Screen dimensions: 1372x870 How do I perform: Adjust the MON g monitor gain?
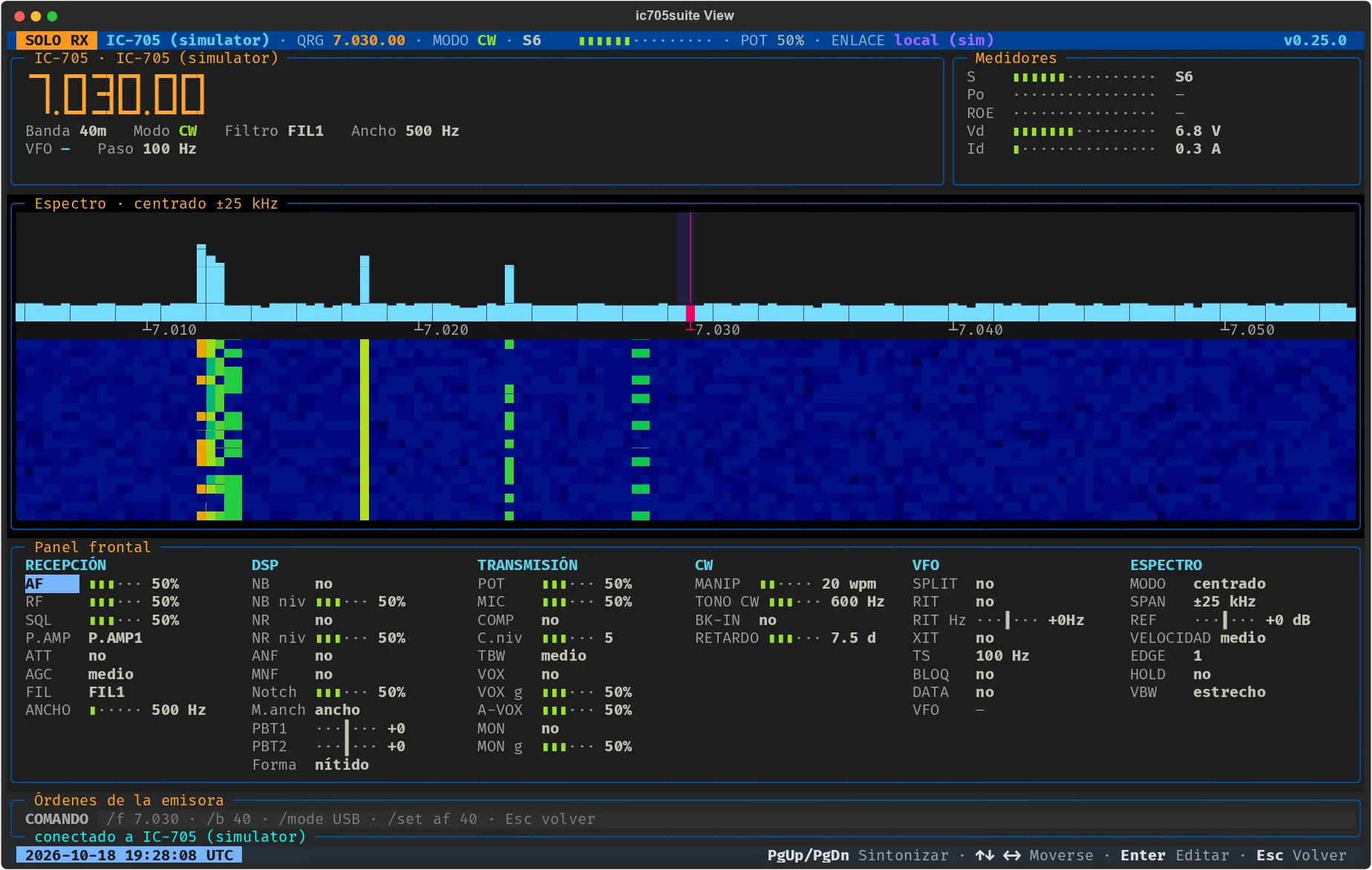coord(568,746)
